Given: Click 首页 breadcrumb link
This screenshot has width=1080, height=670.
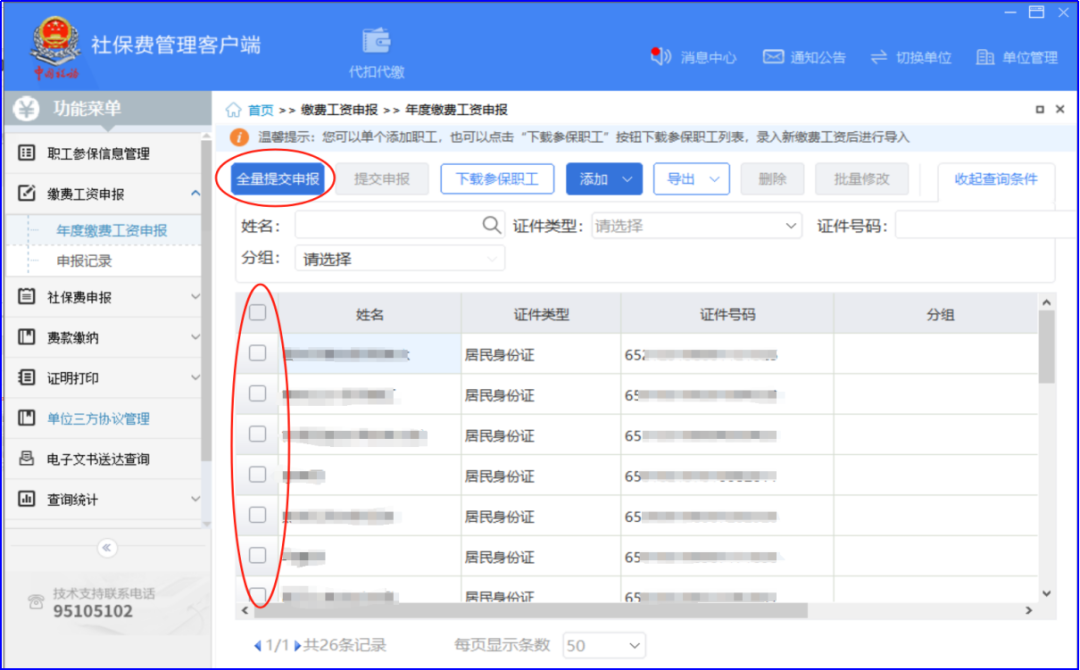Looking at the screenshot, I should click(x=260, y=110).
